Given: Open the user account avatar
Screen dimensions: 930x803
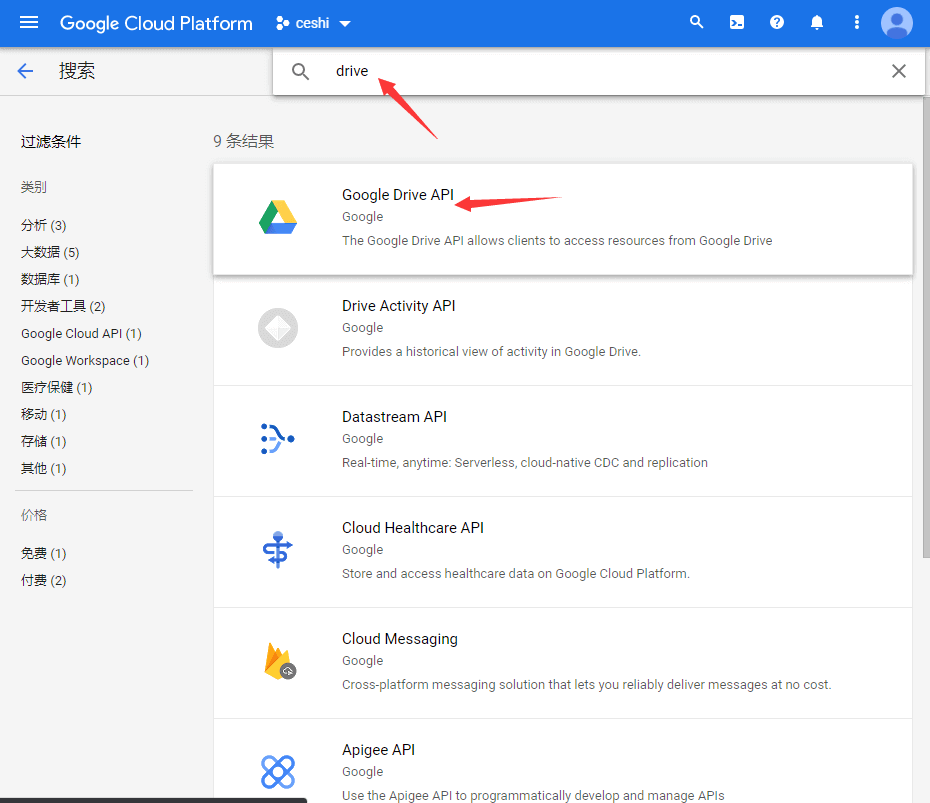Looking at the screenshot, I should coord(896,23).
